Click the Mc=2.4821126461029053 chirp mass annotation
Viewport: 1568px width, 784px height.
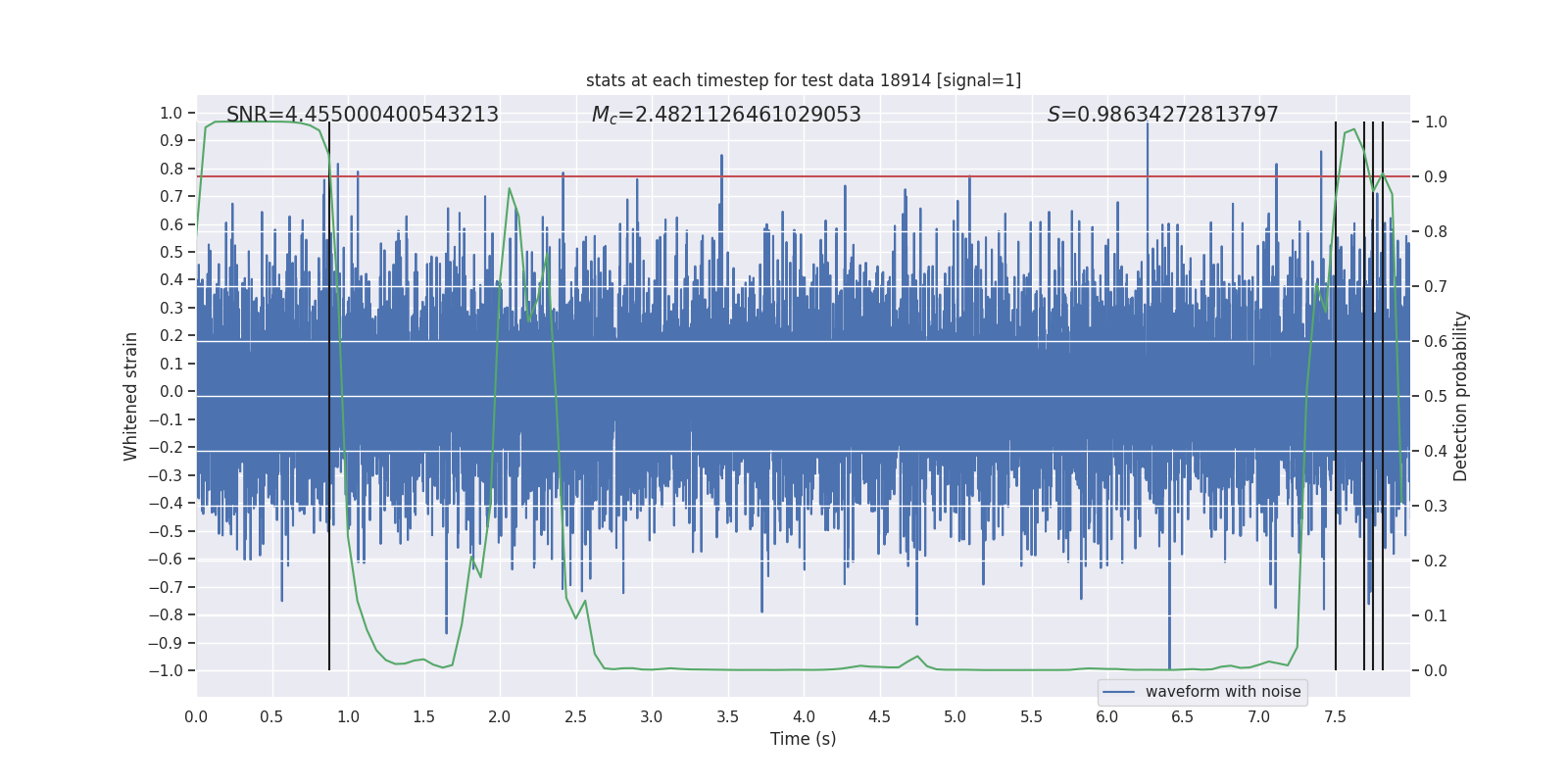click(726, 115)
